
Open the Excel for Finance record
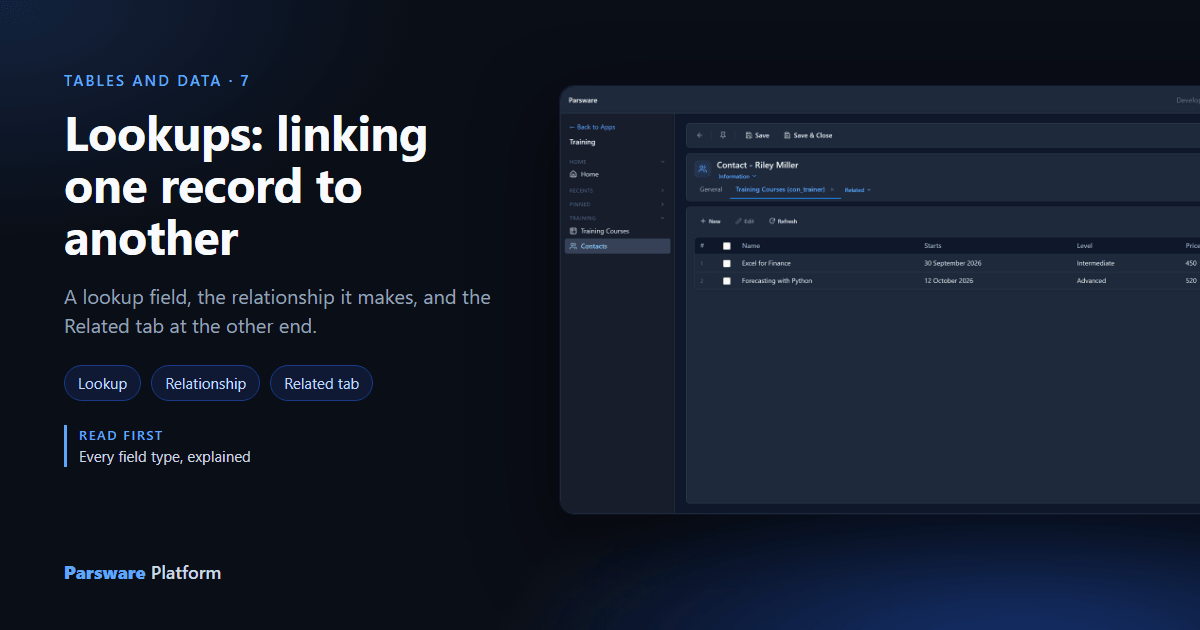(766, 264)
